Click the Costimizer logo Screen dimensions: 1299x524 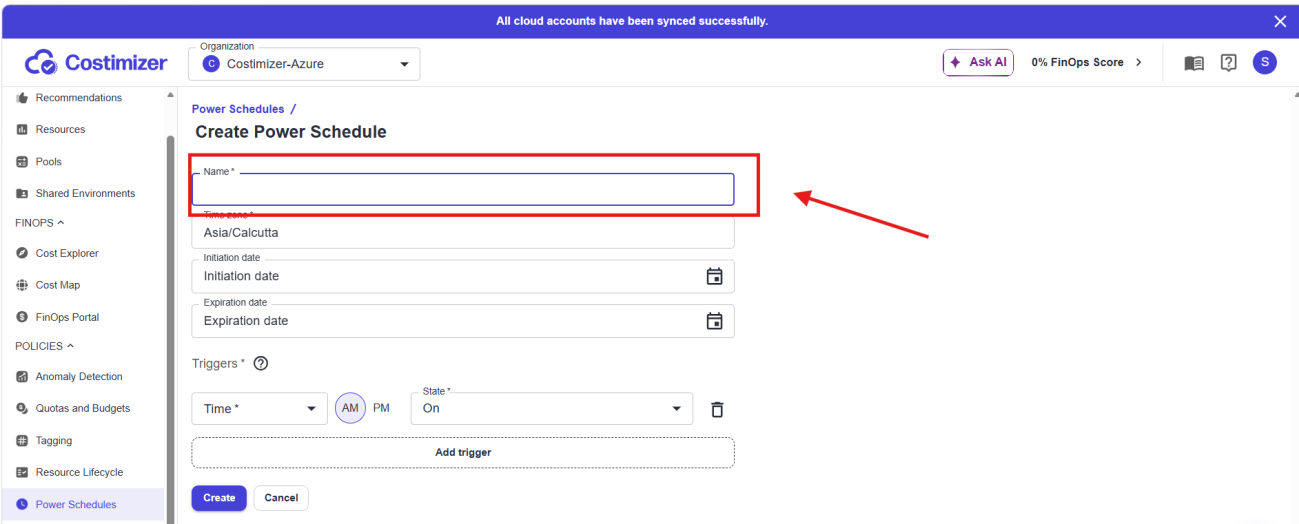click(x=96, y=63)
